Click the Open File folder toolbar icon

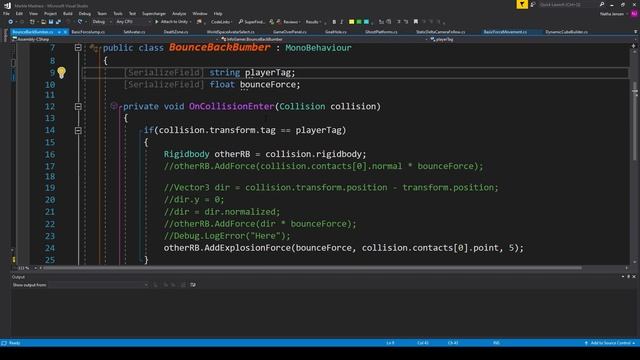(x=43, y=22)
